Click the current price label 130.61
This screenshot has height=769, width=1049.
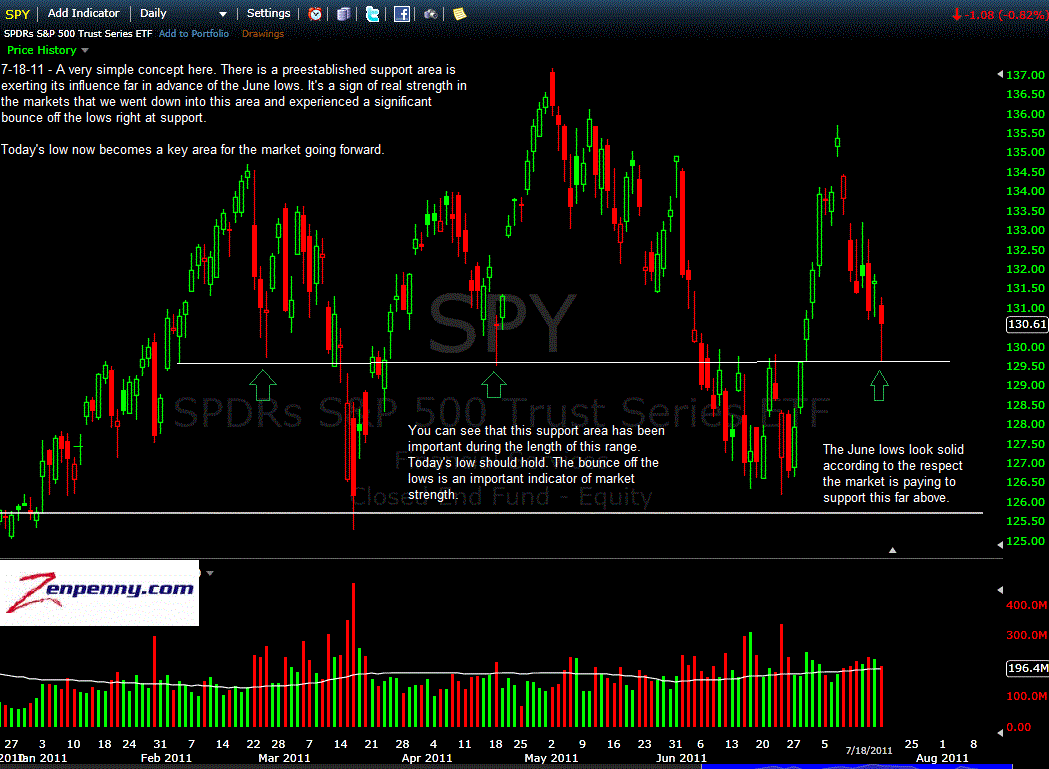1027,325
